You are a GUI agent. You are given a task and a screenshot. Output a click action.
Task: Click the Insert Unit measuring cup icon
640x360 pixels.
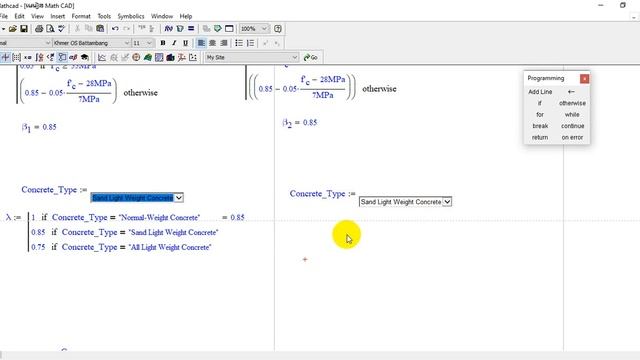180,29
